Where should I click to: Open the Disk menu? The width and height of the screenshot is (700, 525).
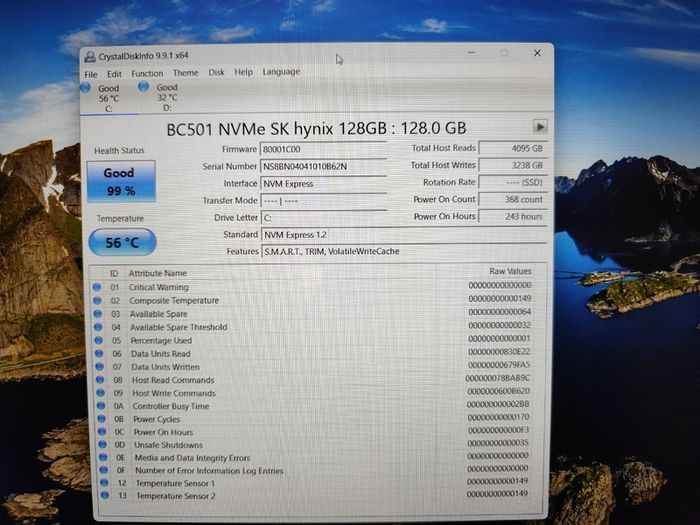click(x=216, y=72)
